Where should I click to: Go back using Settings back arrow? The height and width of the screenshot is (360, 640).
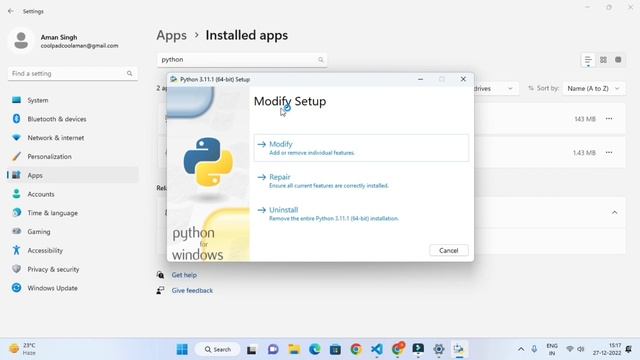[x=11, y=11]
